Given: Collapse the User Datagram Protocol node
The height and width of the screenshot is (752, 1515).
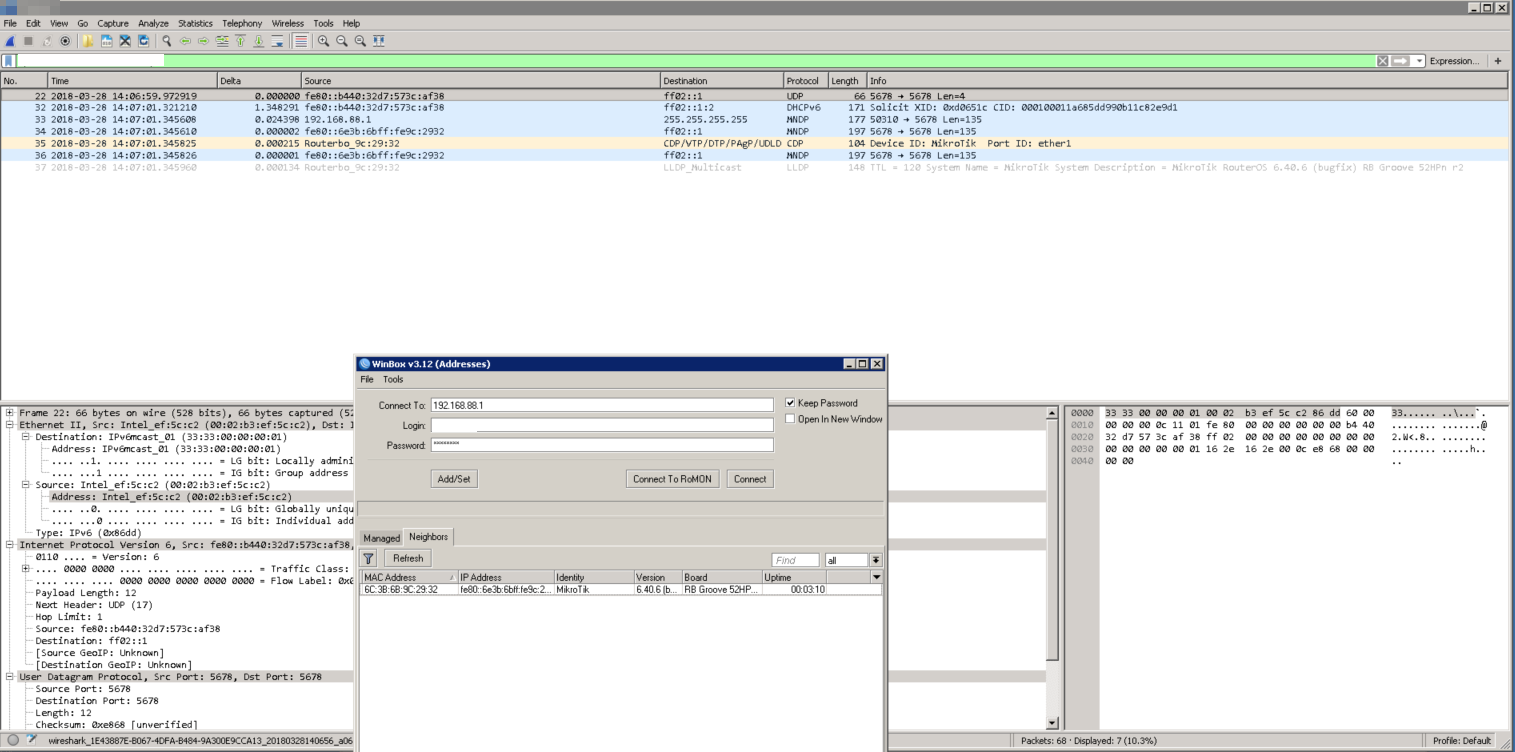Looking at the screenshot, I should pos(10,677).
